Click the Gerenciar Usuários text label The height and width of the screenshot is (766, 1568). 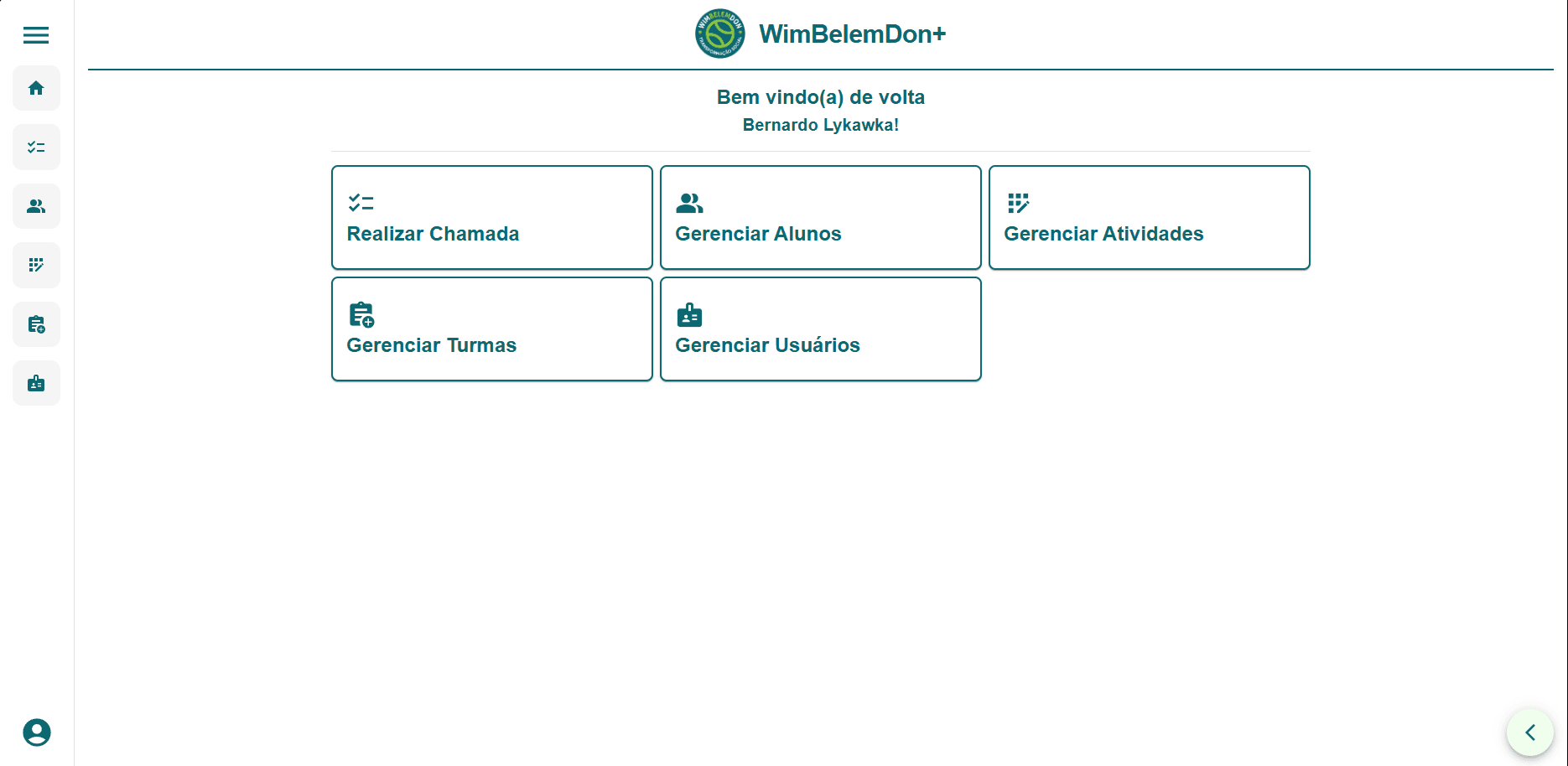[x=767, y=345]
